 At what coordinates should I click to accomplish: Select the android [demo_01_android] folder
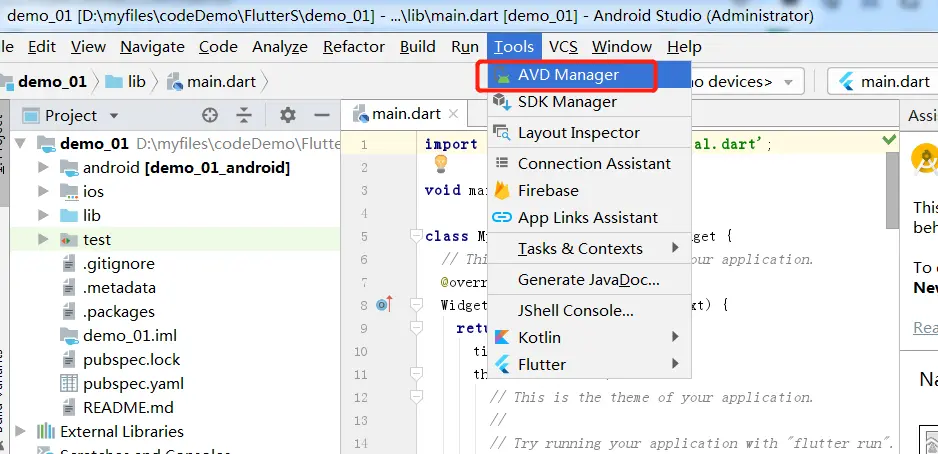point(175,168)
